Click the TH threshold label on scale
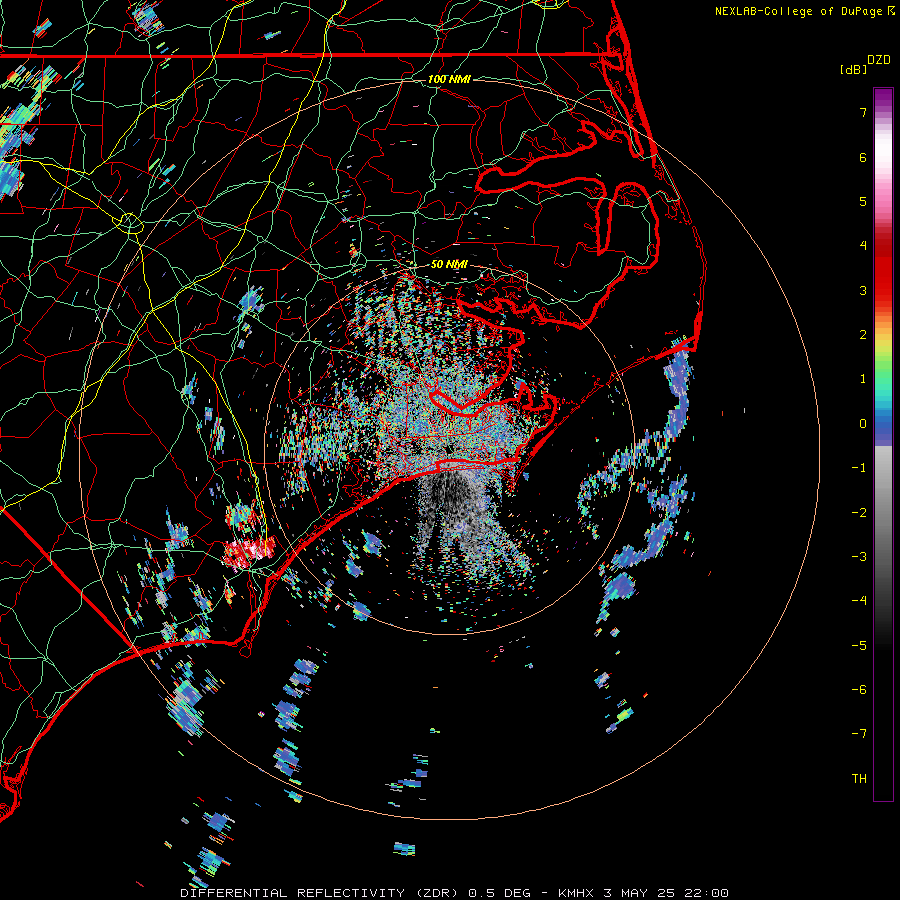 859,779
